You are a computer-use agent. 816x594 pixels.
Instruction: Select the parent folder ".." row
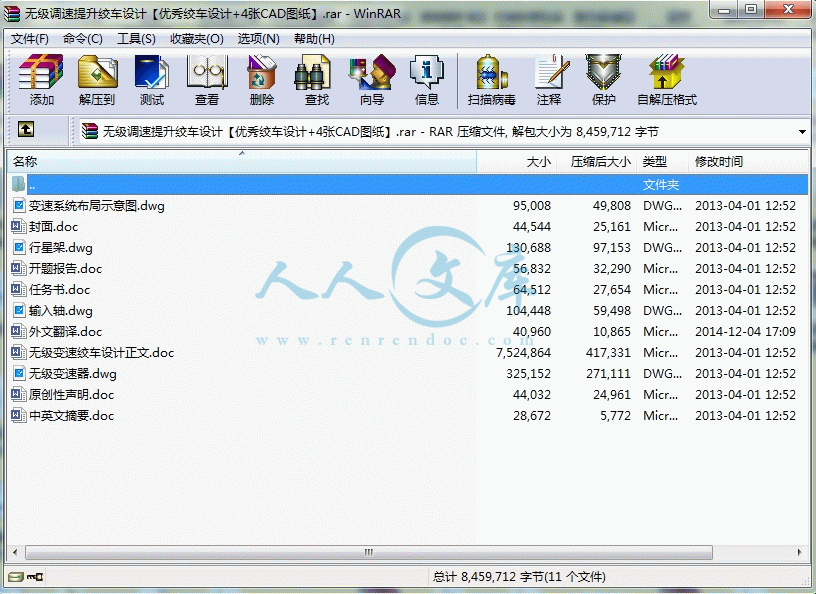(409, 184)
